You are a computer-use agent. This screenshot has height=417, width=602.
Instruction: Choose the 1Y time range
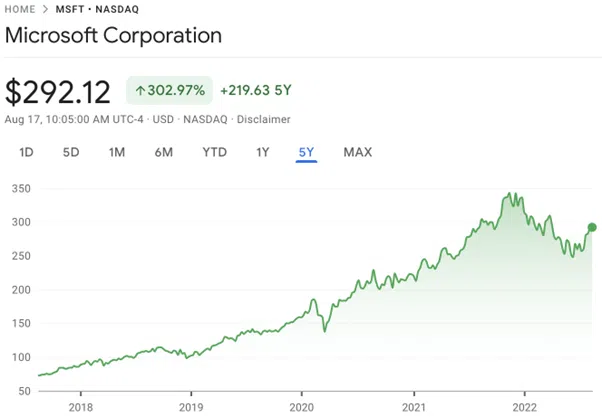point(263,152)
